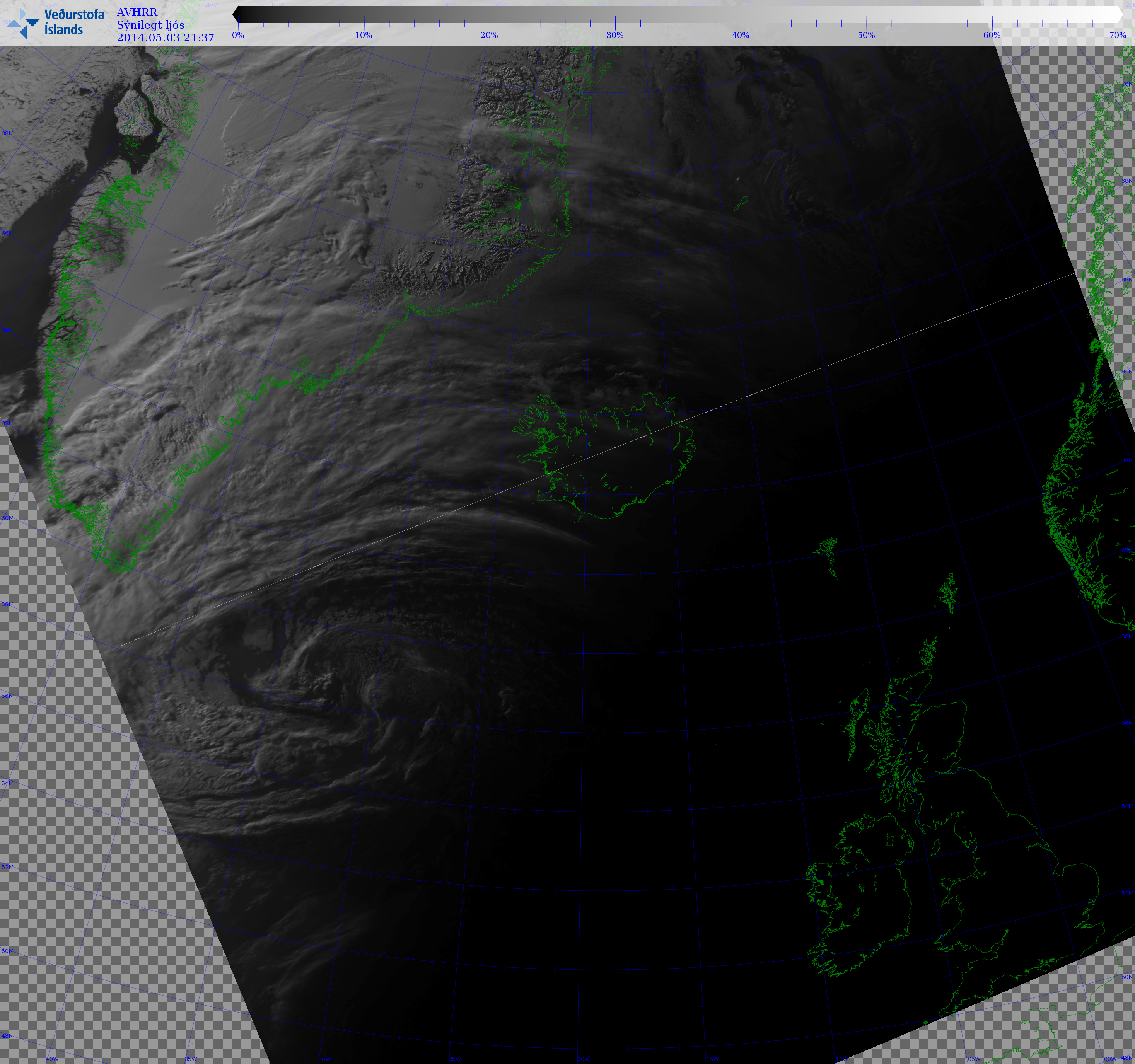Click the Sýnilegt ljós label
The height and width of the screenshot is (1064, 1135).
click(x=150, y=25)
